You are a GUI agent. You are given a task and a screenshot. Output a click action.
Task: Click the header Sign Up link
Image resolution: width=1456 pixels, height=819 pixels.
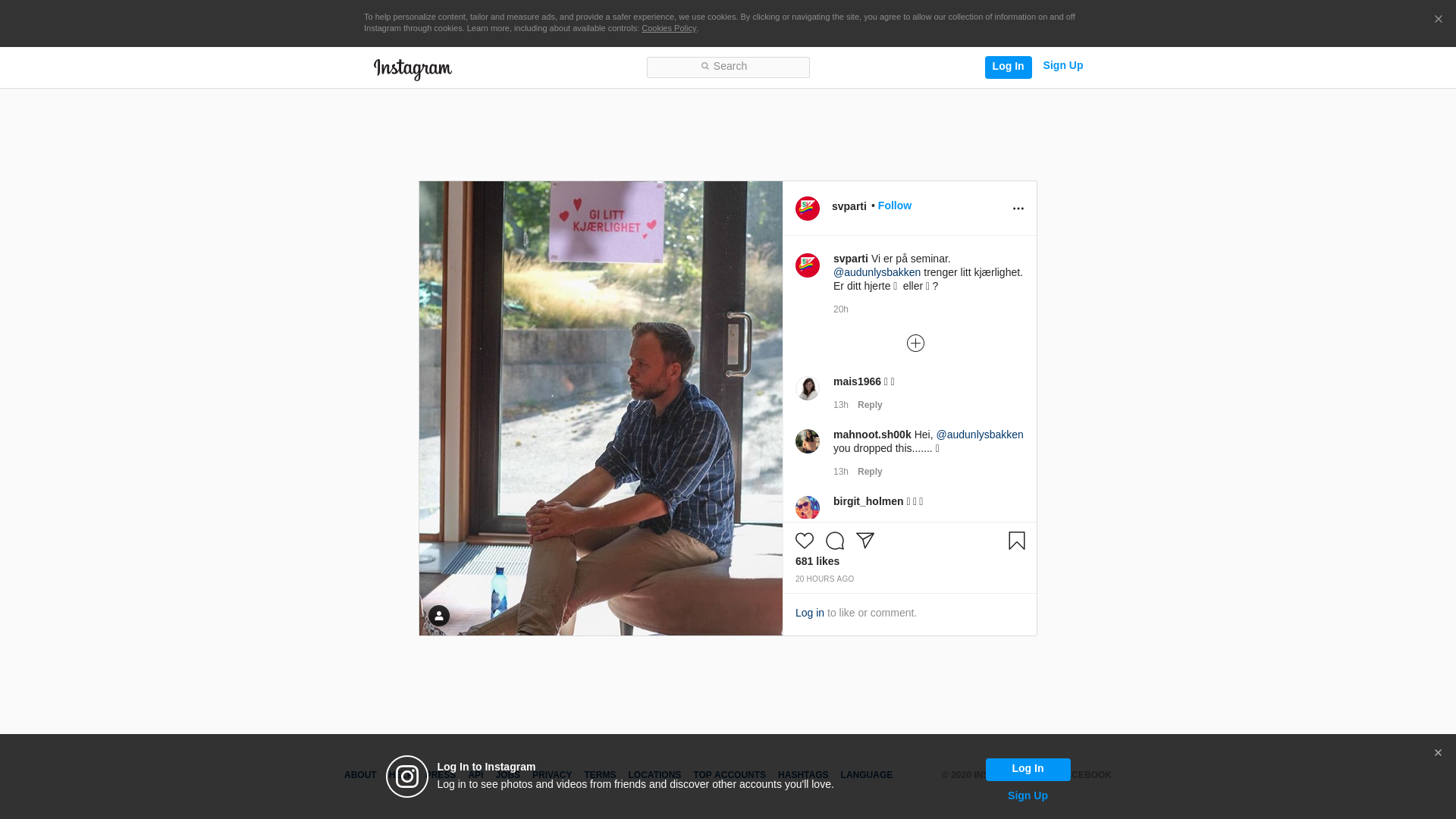pos(1062,65)
